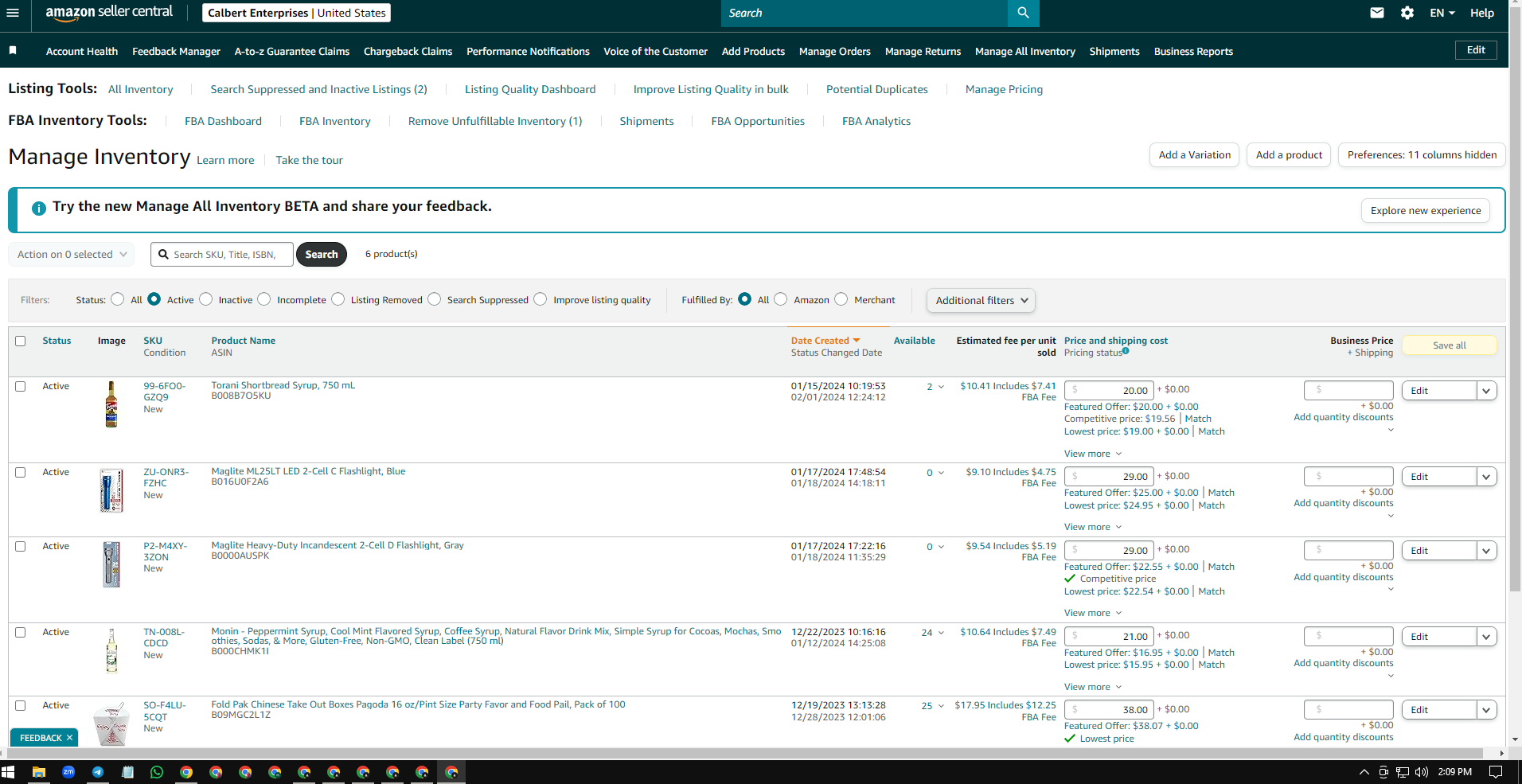
Task: Open the Windows Start menu
Action: coord(9,772)
